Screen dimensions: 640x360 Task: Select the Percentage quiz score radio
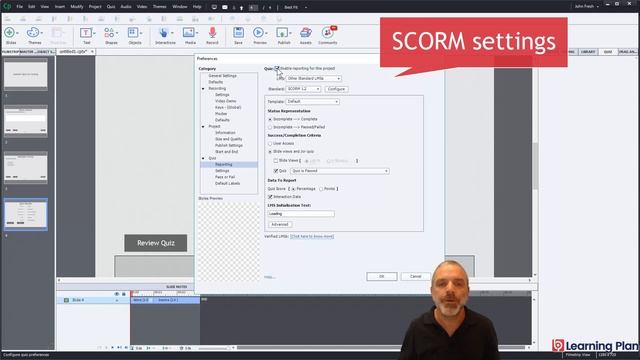pos(293,189)
